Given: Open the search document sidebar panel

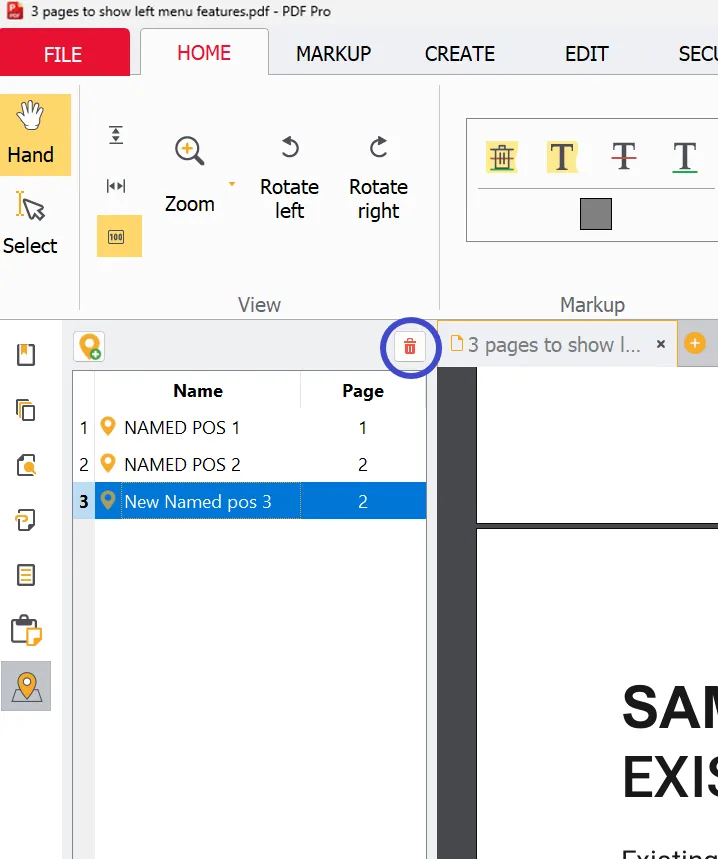Looking at the screenshot, I should tap(26, 465).
